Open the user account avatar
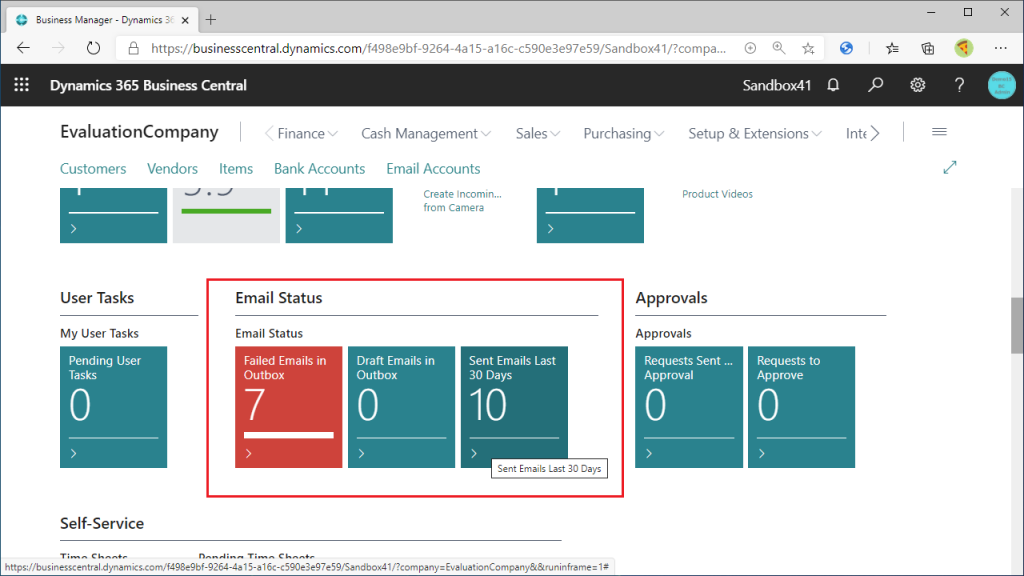Image resolution: width=1024 pixels, height=576 pixels. pos(1001,85)
